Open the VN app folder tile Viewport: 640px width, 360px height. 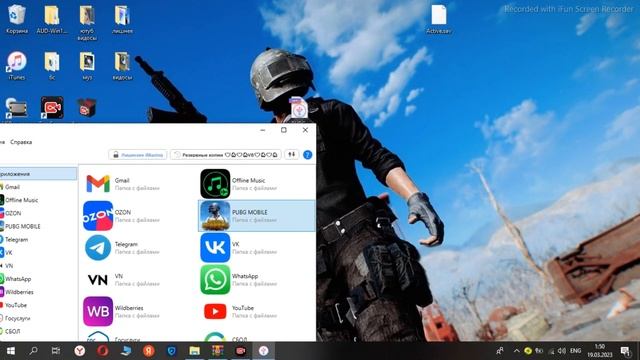139,279
